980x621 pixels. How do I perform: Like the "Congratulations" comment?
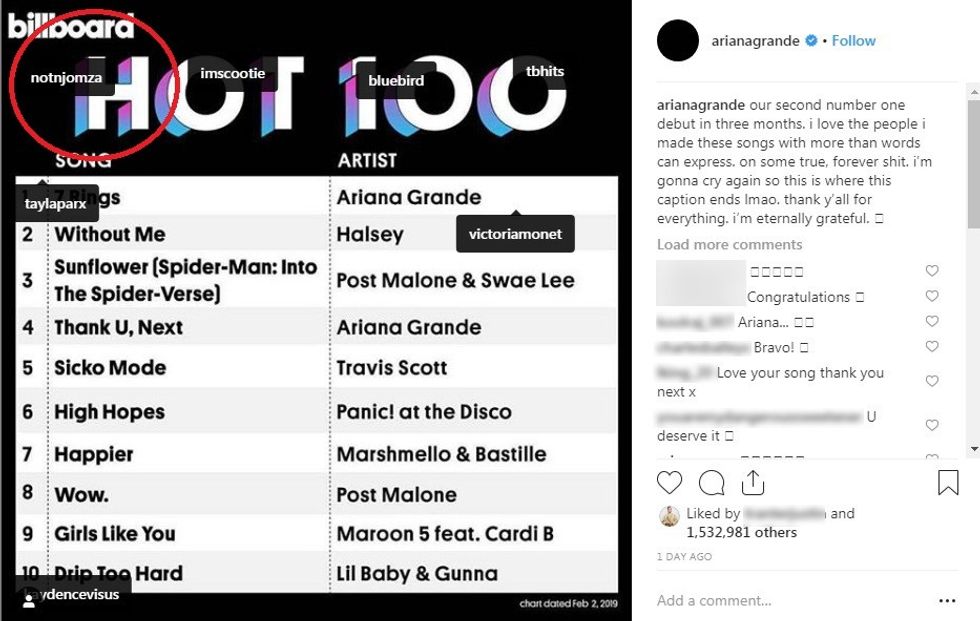coord(932,296)
